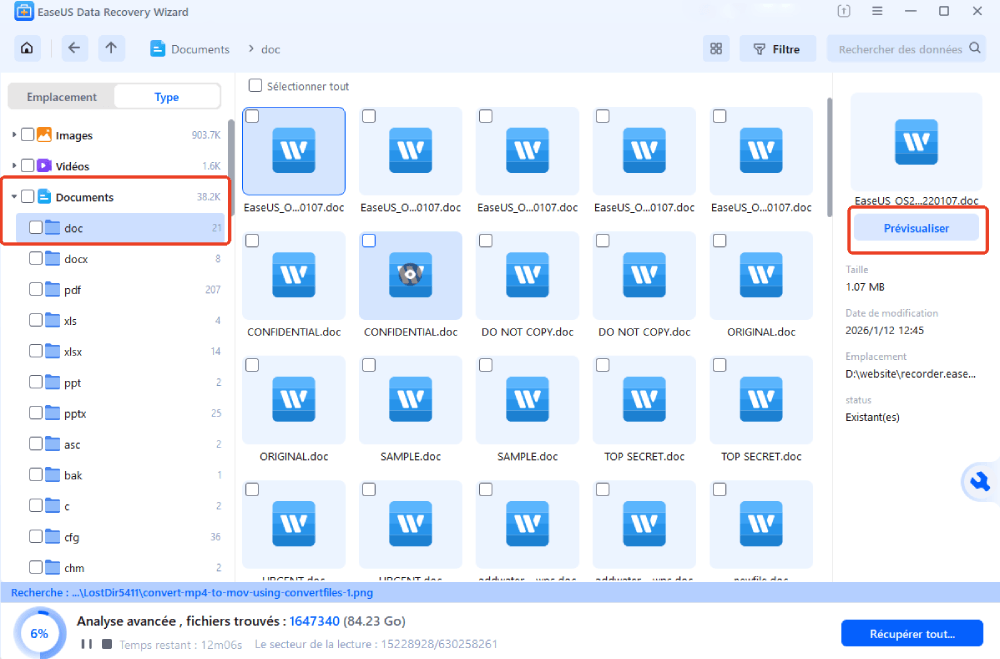Go to the home screen icon

27,48
